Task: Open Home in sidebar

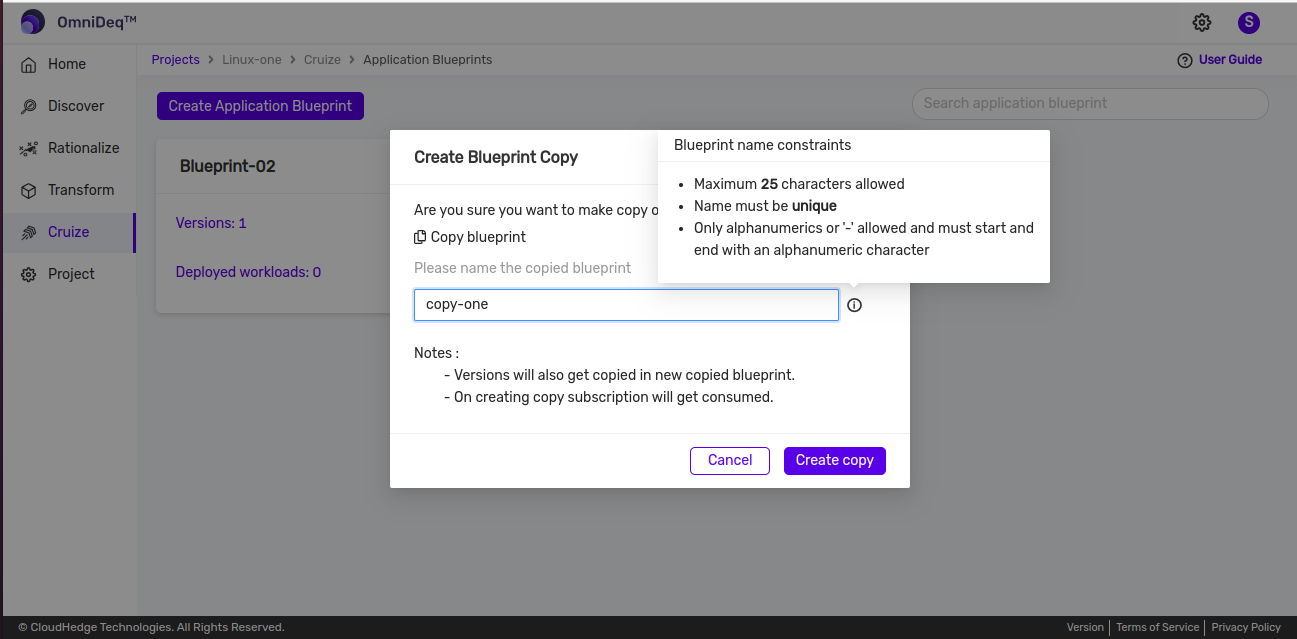Action: pyautogui.click(x=68, y=64)
